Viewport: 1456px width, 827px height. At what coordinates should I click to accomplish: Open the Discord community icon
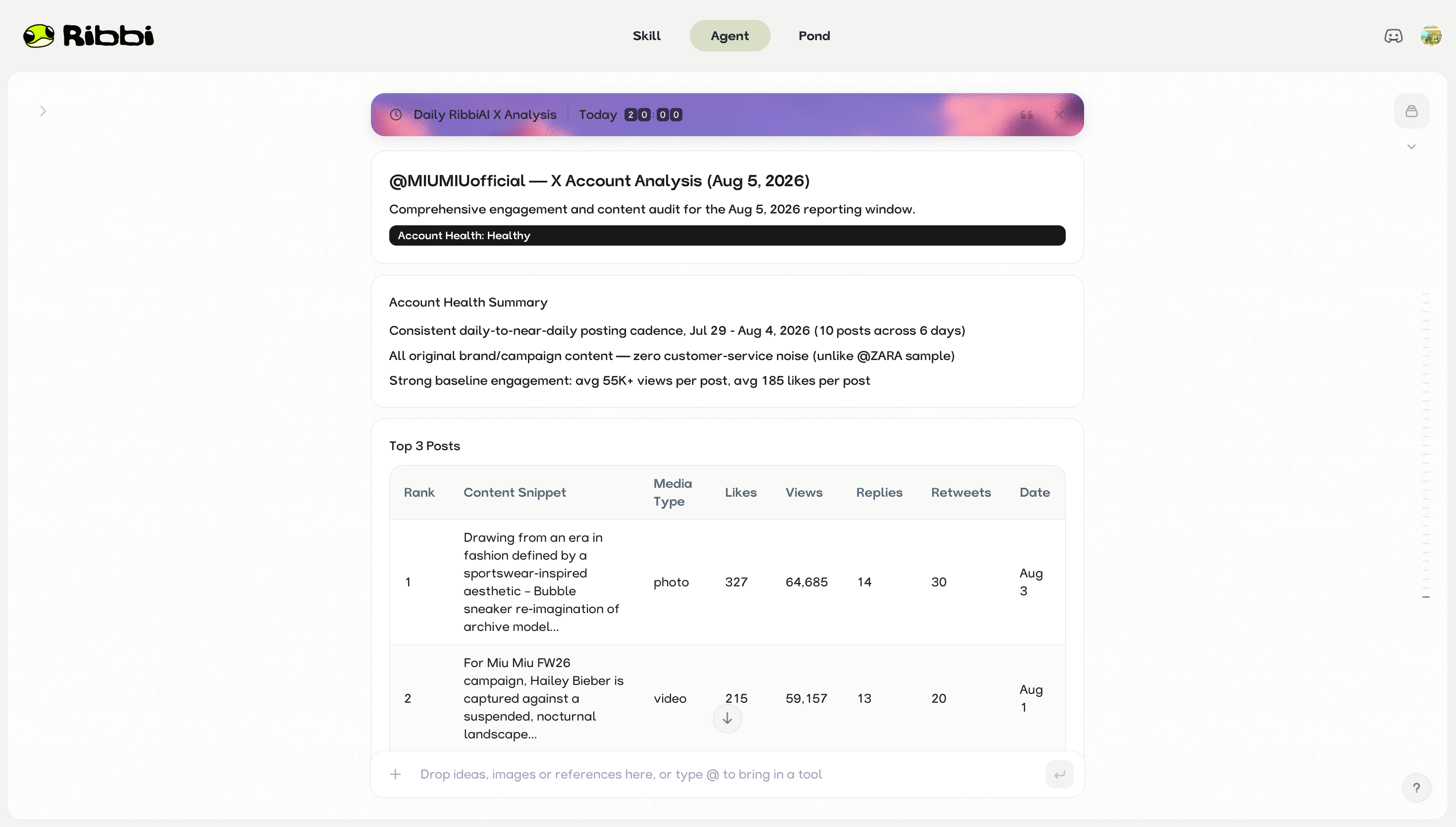(x=1393, y=36)
